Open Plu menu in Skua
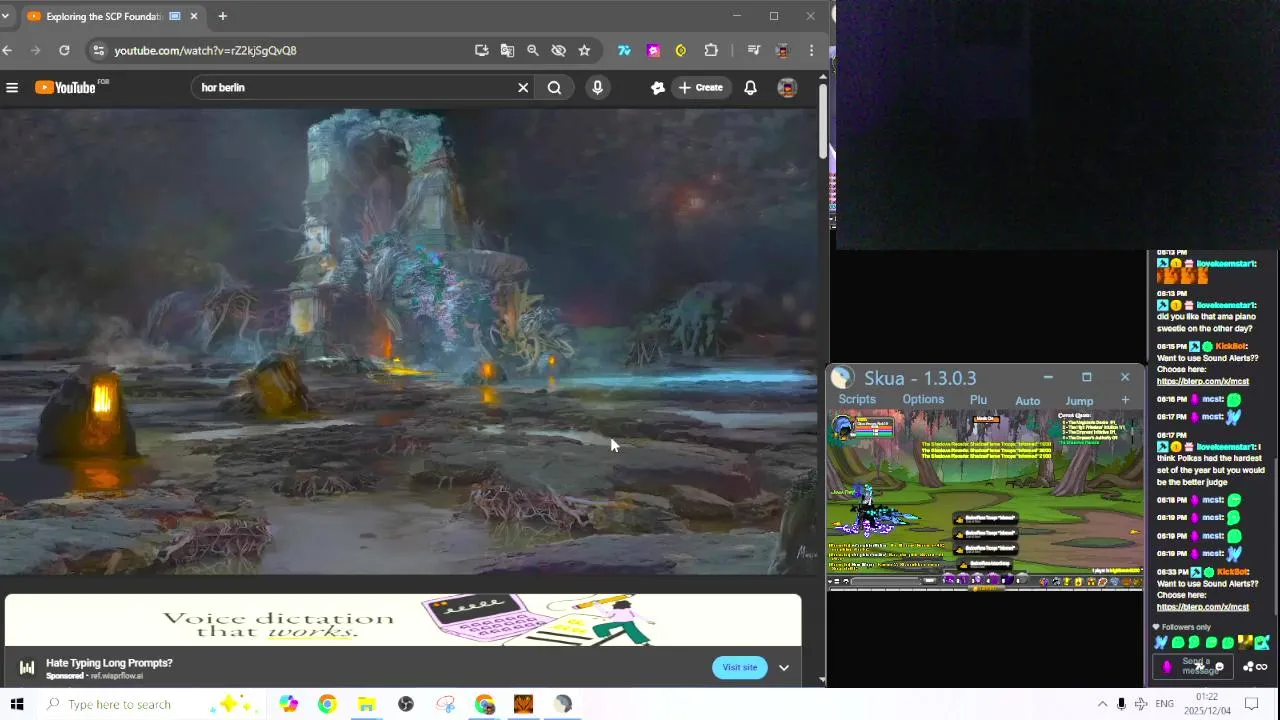The height and width of the screenshot is (720, 1280). [x=978, y=400]
